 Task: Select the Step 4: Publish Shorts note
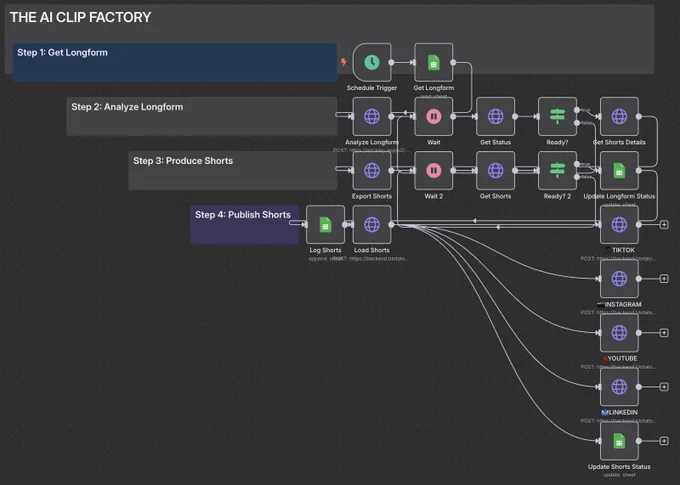click(244, 225)
